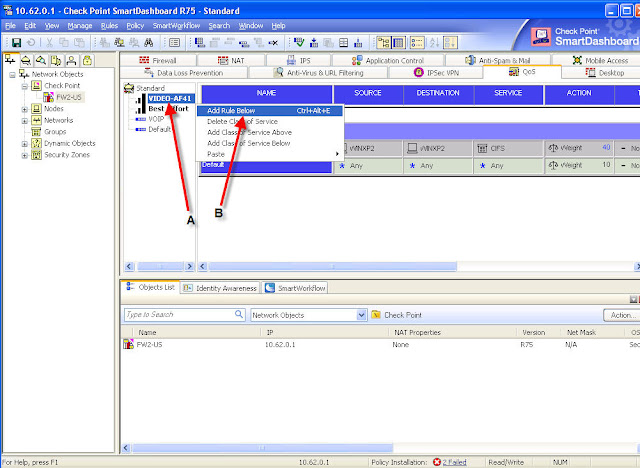Screen dimensions: 640x468
Task: Select the FW2-US gateway in tree
Action: [x=69, y=97]
